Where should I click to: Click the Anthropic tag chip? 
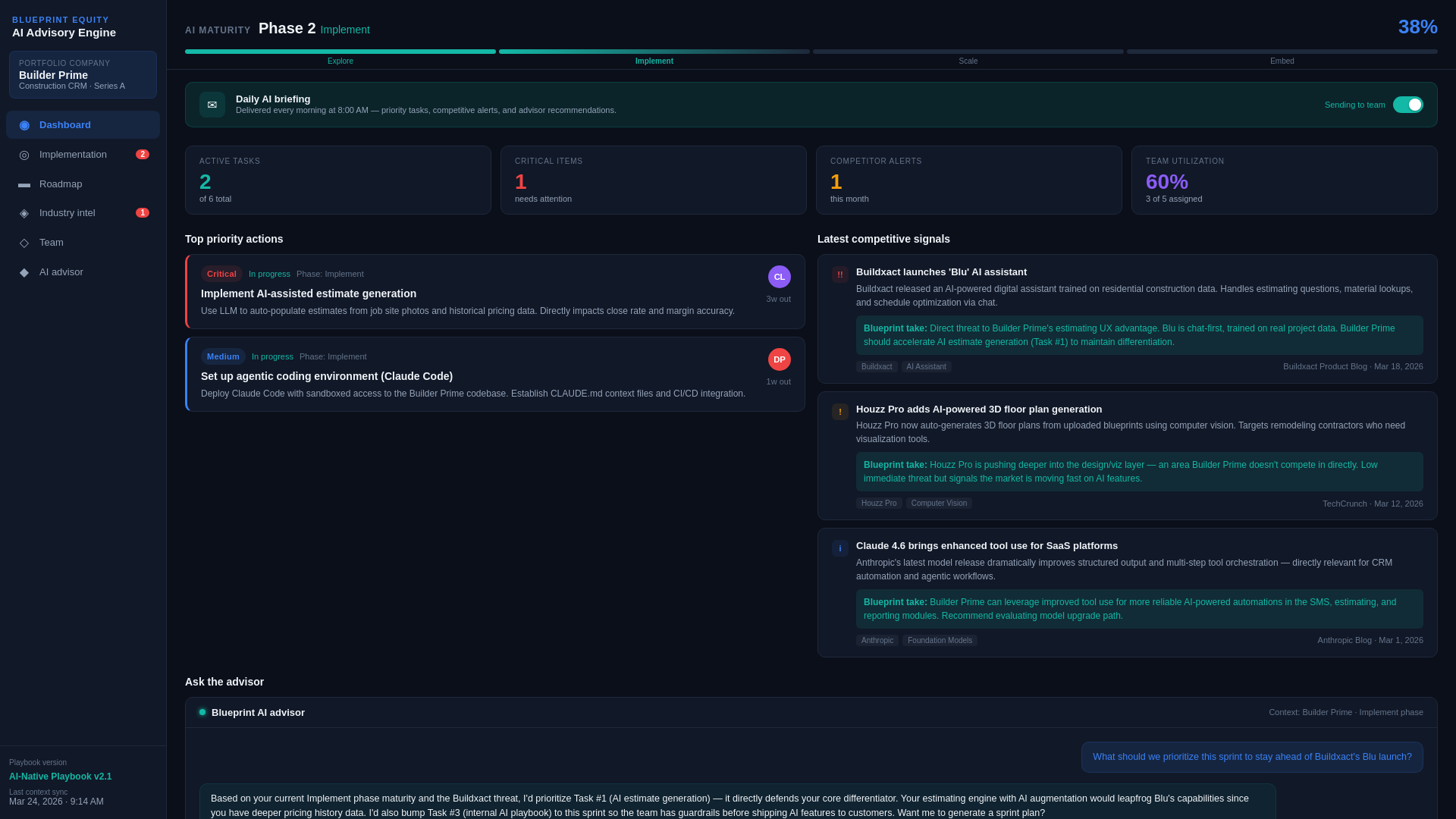(x=877, y=641)
